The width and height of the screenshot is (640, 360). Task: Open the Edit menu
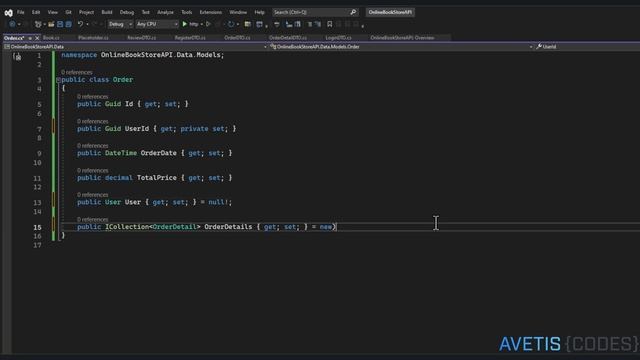(36, 12)
